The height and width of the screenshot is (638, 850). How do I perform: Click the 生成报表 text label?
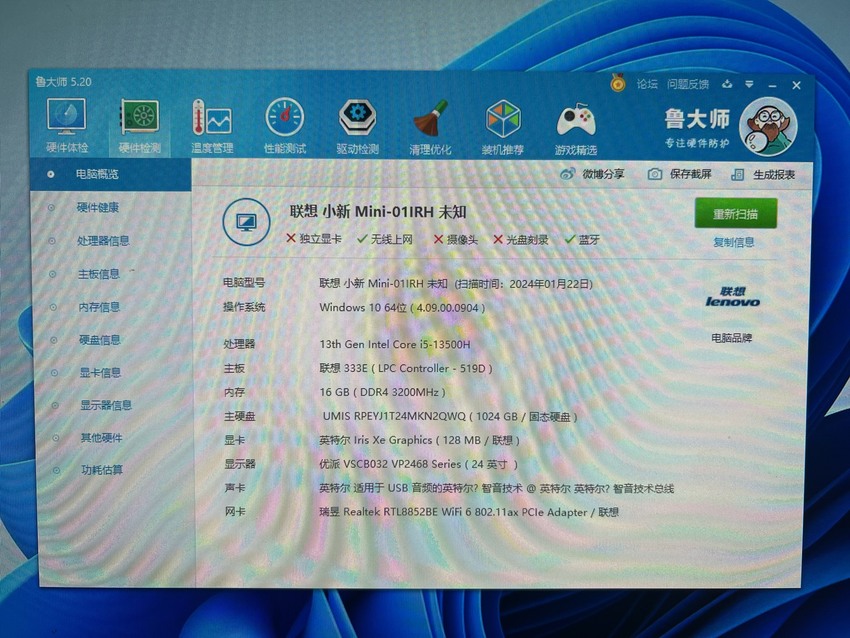click(x=774, y=175)
